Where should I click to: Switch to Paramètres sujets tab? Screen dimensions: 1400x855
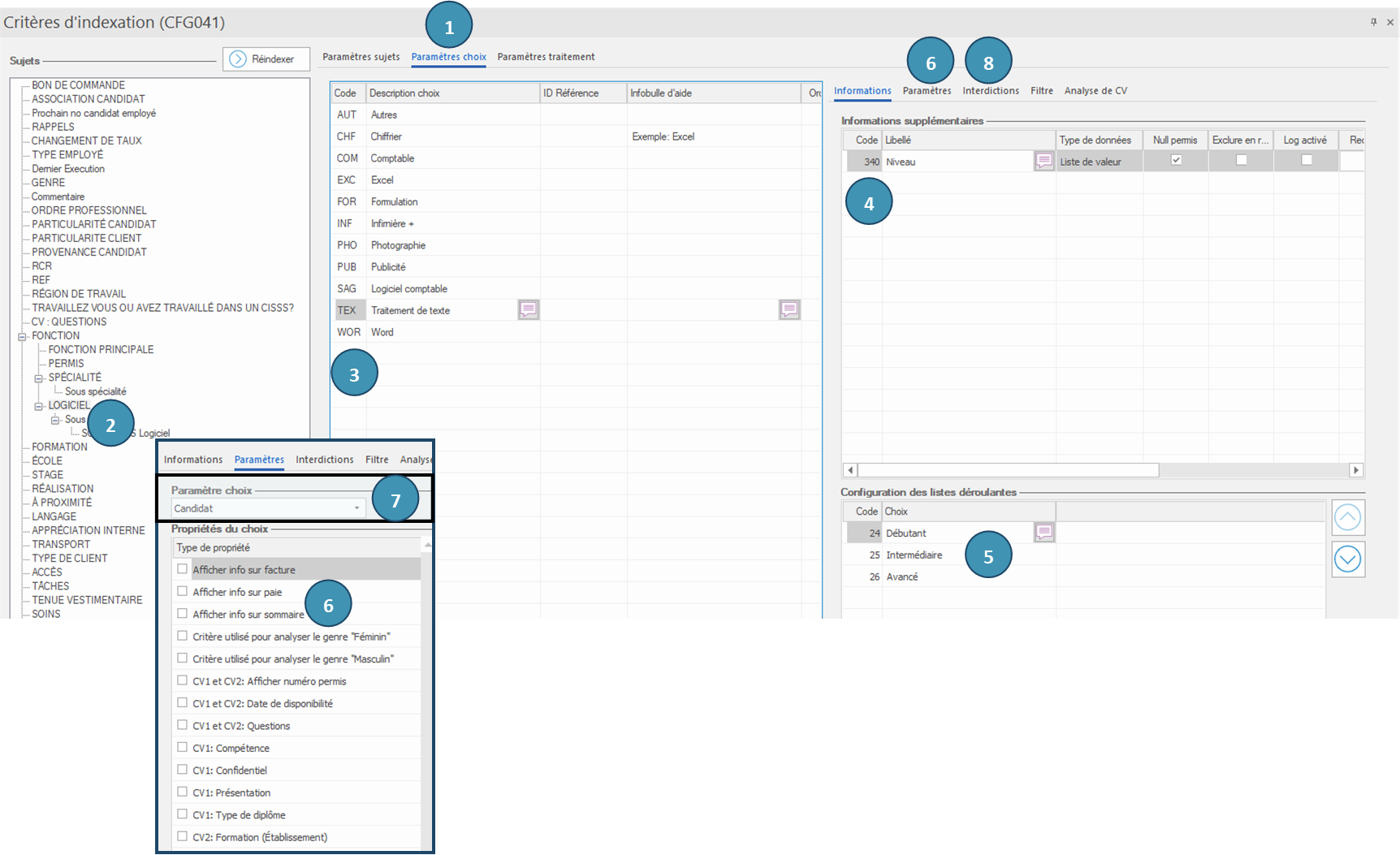point(361,57)
